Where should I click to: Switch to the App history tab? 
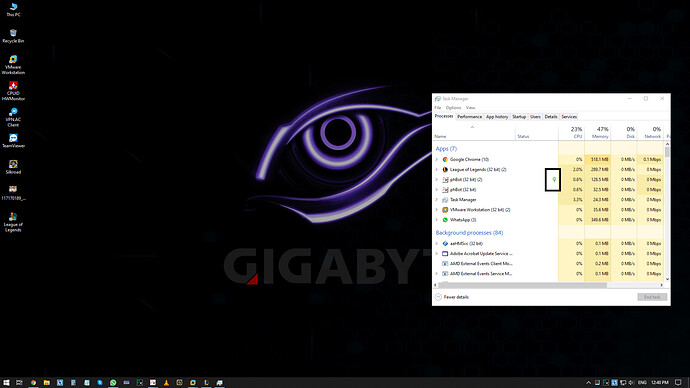click(x=497, y=117)
